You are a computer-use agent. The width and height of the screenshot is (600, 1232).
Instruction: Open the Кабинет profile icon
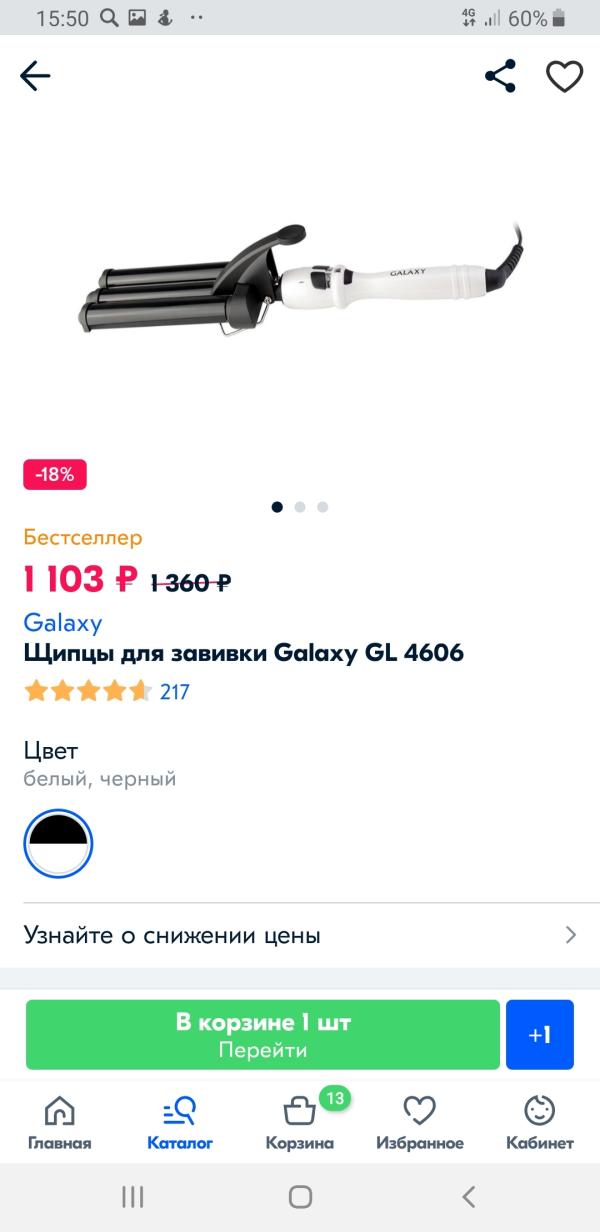[540, 1122]
